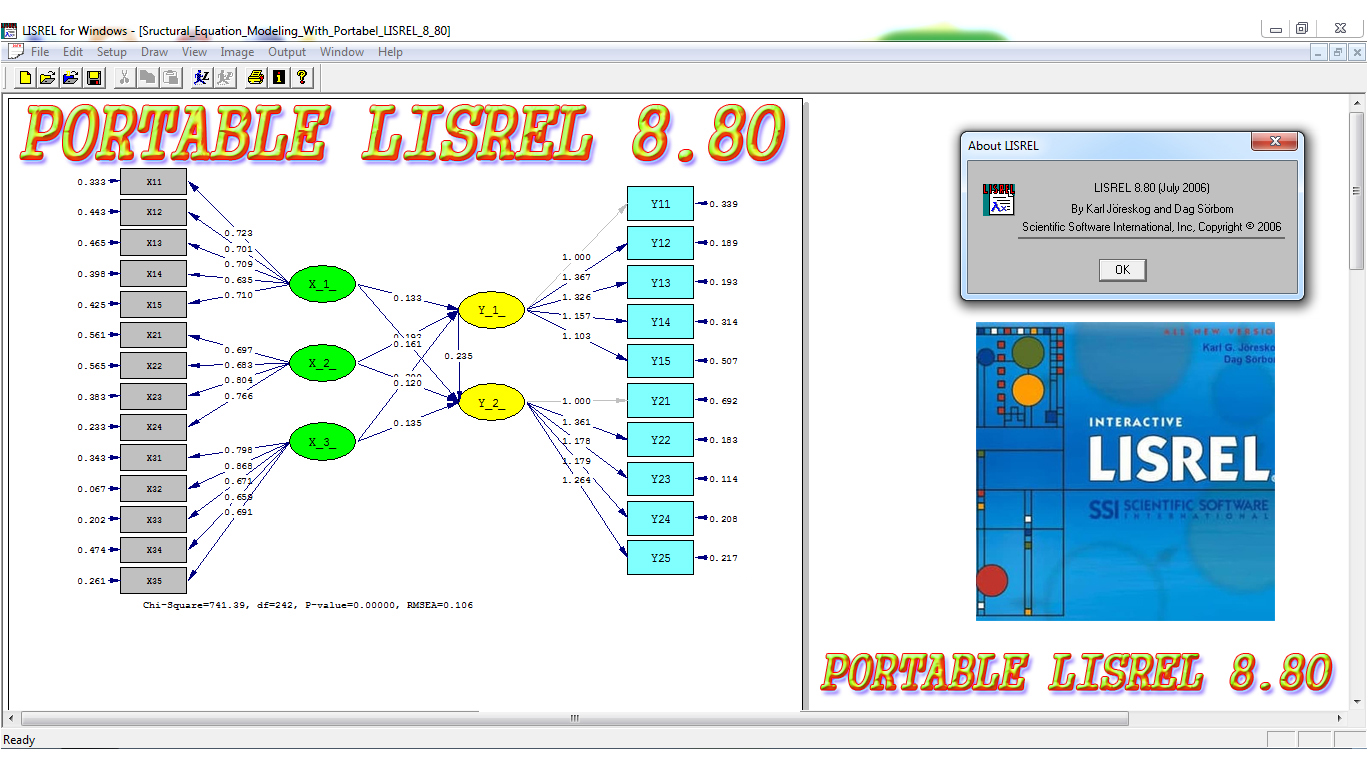Open the Output menu
This screenshot has width=1372, height=780.
[287, 52]
